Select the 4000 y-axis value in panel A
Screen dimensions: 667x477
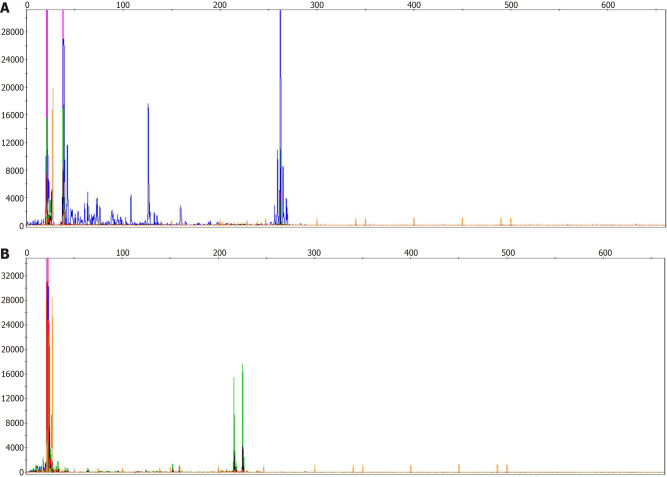14,198
